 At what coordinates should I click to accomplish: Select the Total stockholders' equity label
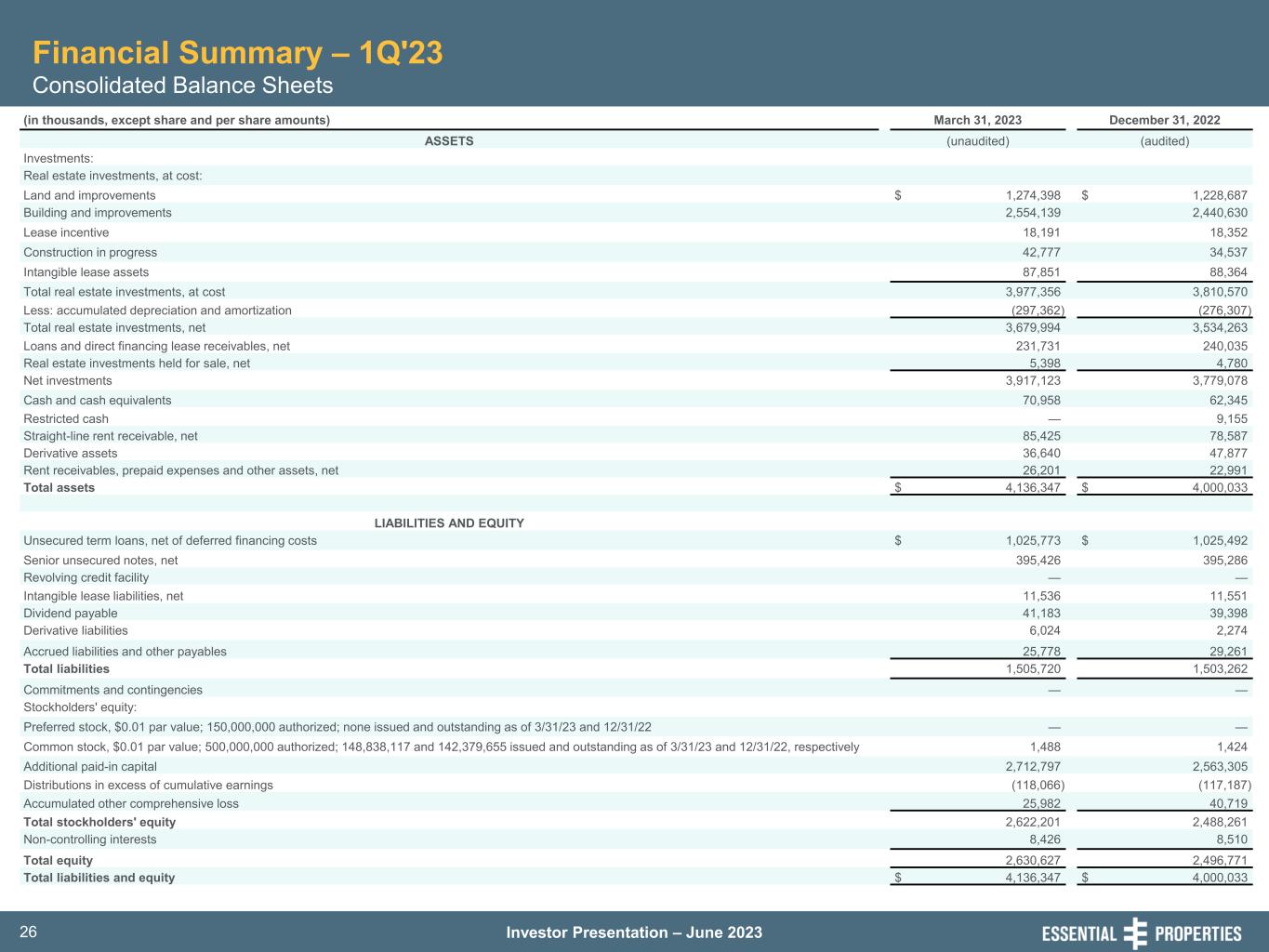click(99, 823)
